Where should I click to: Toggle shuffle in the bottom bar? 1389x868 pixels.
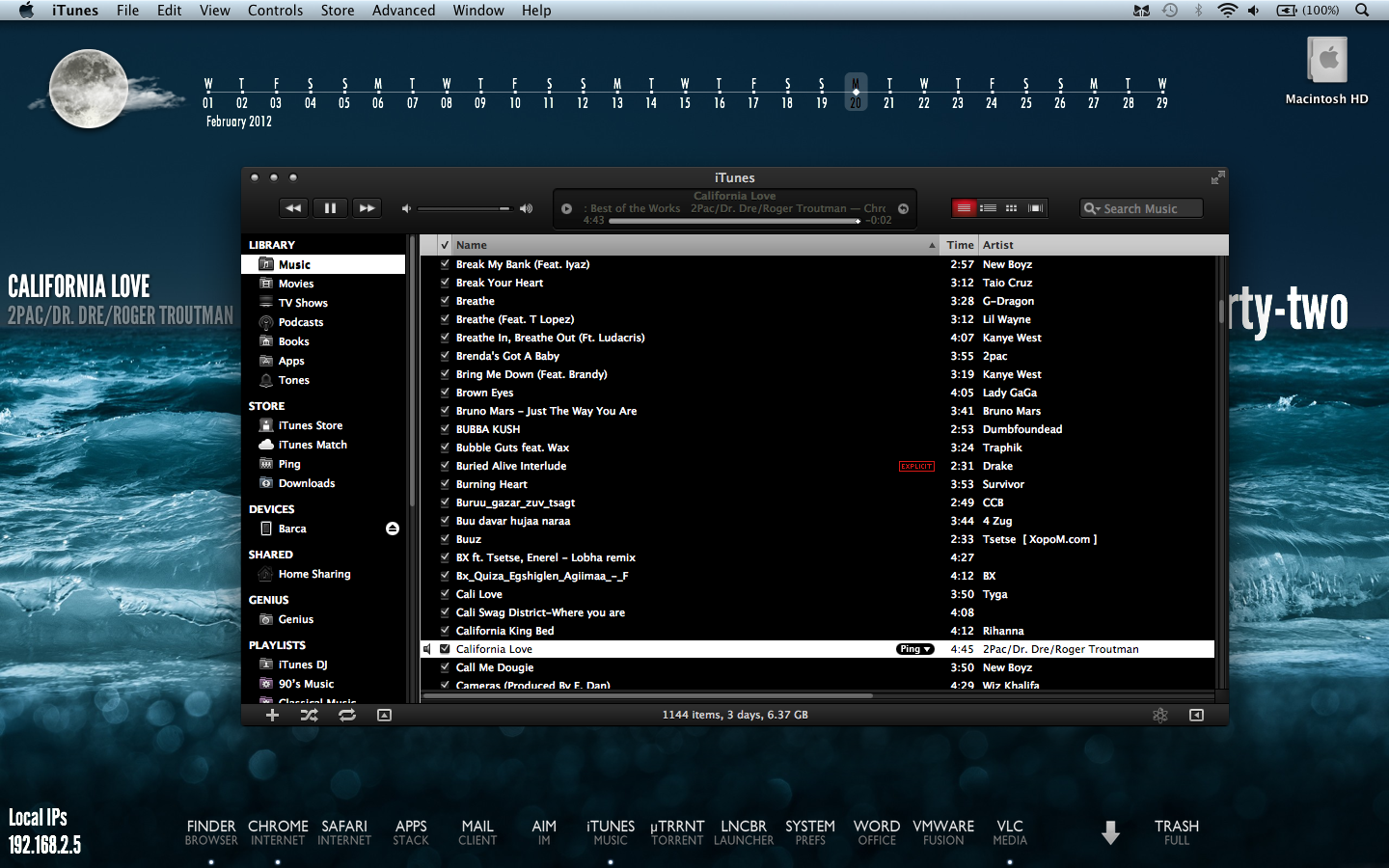tap(309, 715)
